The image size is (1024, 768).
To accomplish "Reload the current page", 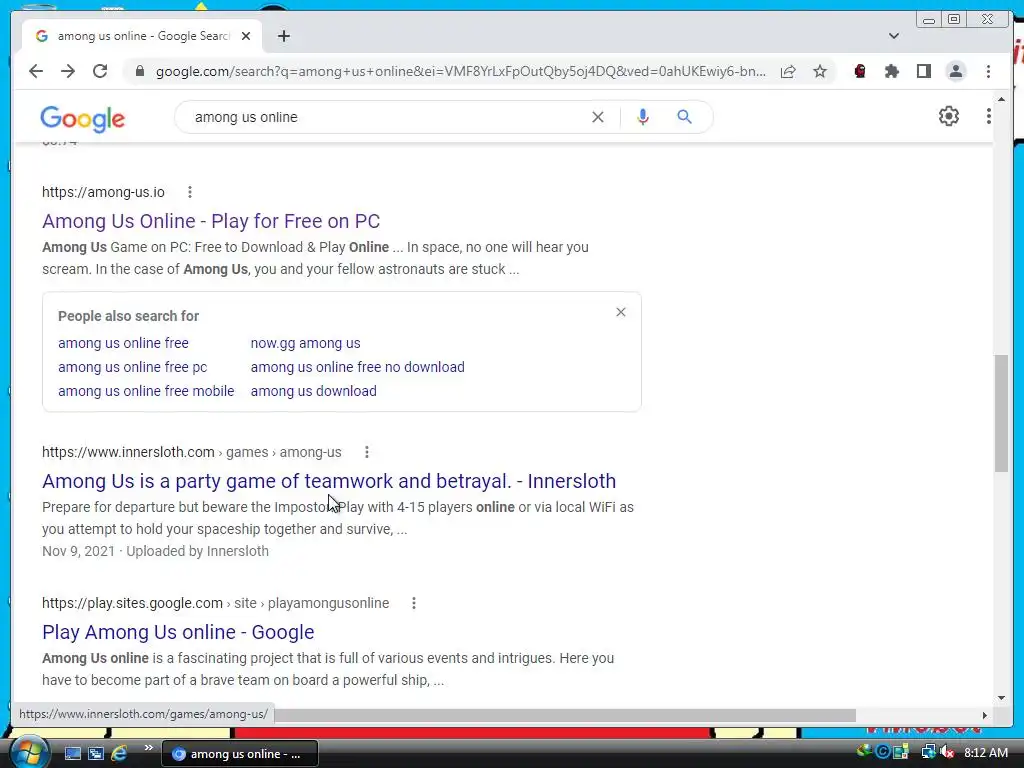I will [100, 71].
